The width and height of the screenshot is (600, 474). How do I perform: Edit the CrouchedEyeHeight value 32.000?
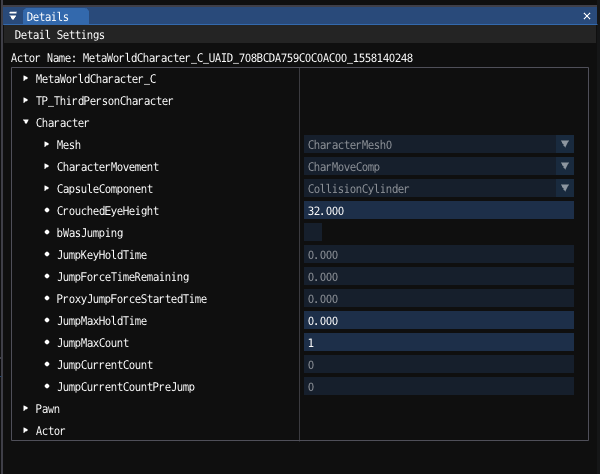[x=439, y=210]
